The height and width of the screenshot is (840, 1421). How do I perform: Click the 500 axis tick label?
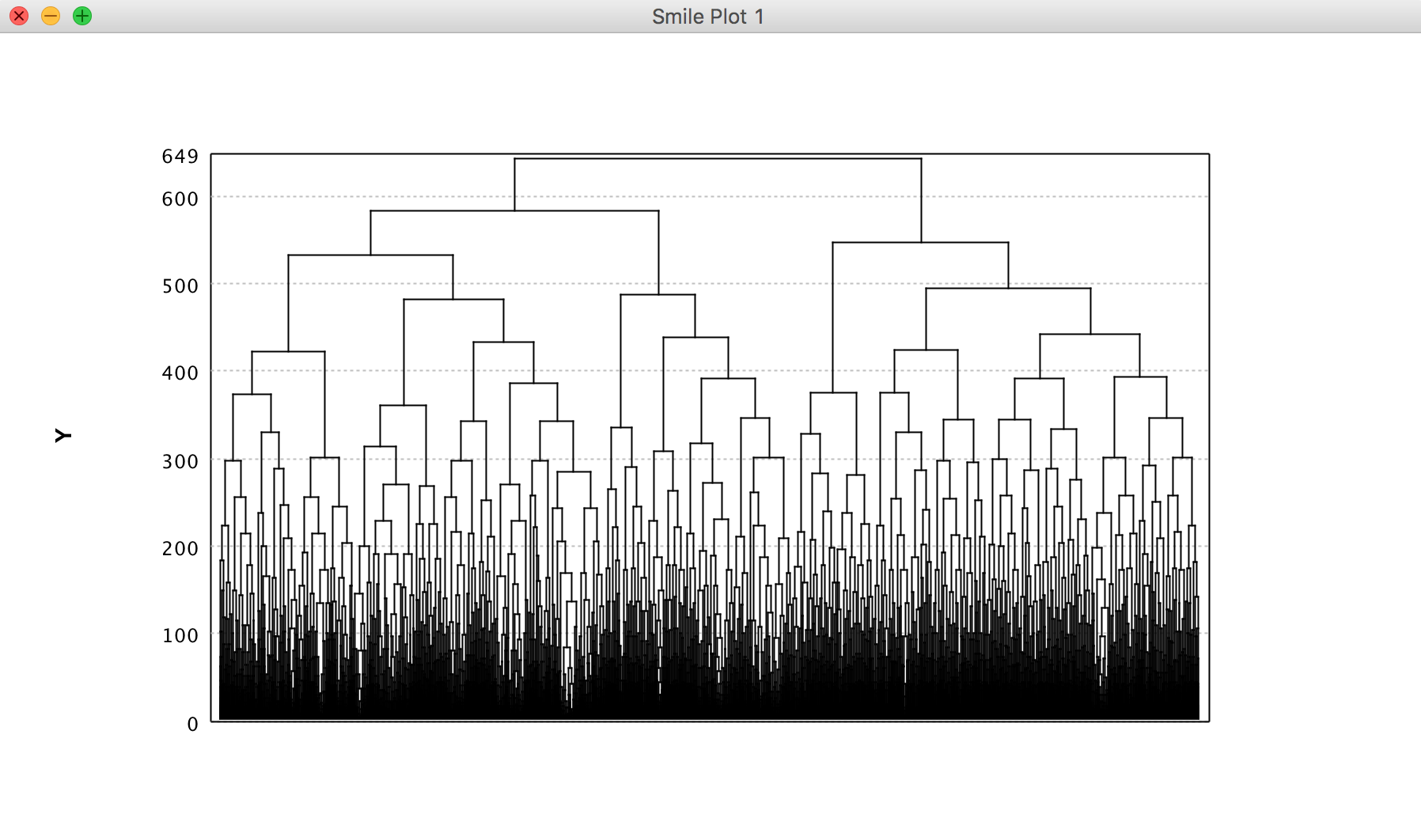click(x=180, y=286)
